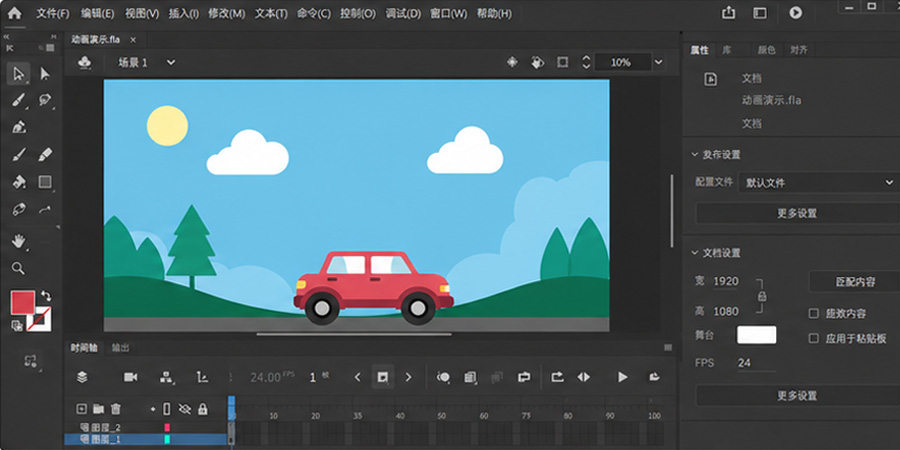Click the camera icon in timeline
Image resolution: width=900 pixels, height=450 pixels.
click(131, 377)
